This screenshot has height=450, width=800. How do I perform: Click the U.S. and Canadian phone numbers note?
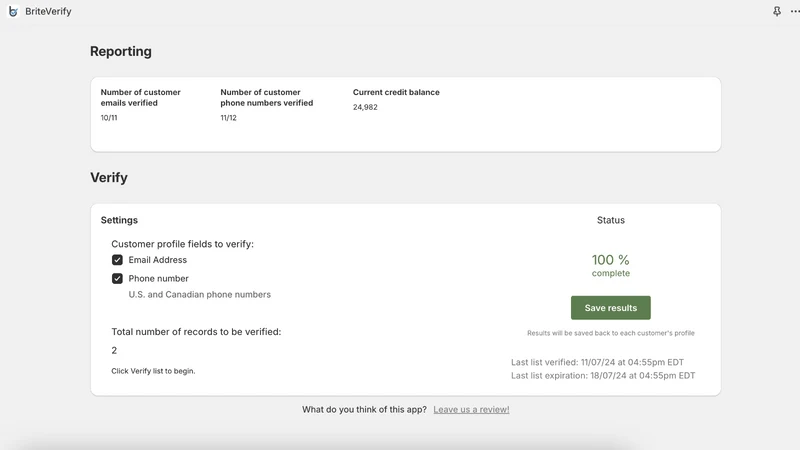tap(199, 294)
